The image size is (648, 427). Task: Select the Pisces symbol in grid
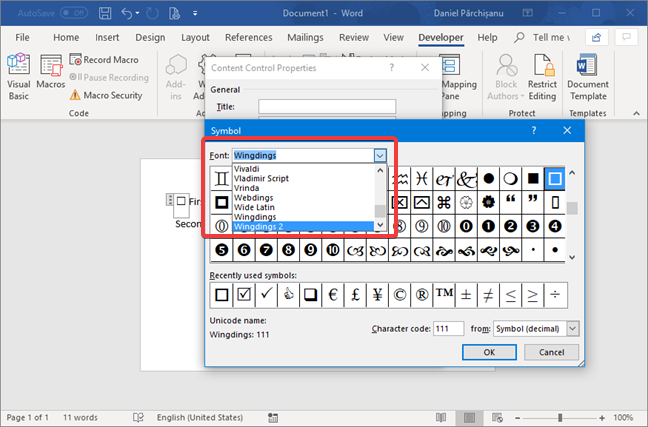coord(422,179)
